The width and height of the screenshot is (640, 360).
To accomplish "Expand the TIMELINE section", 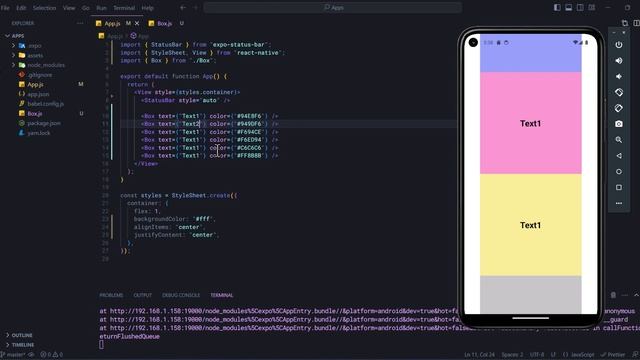I will [x=20, y=345].
